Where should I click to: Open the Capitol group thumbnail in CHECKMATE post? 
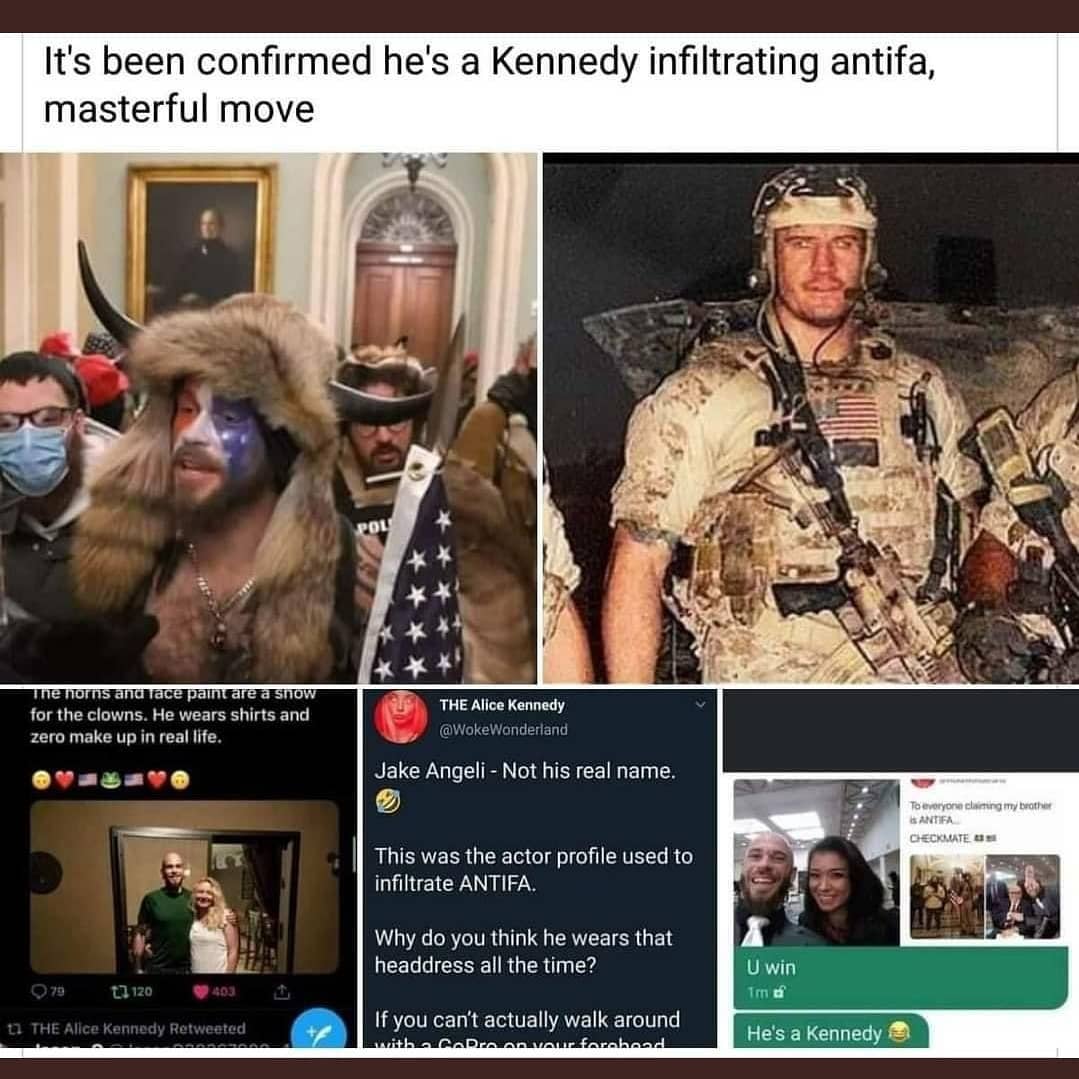[x=946, y=897]
